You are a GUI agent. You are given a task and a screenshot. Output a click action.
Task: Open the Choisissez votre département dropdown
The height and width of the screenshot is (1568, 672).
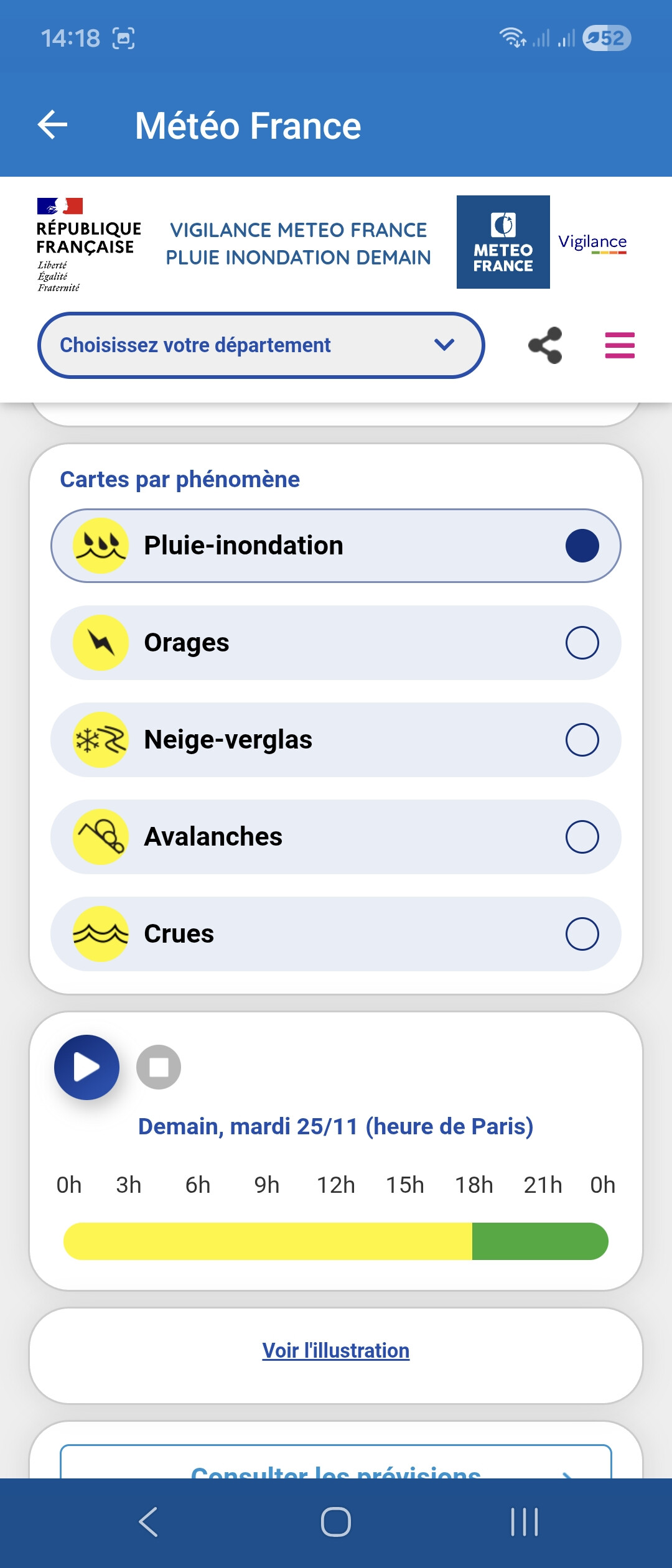249,345
